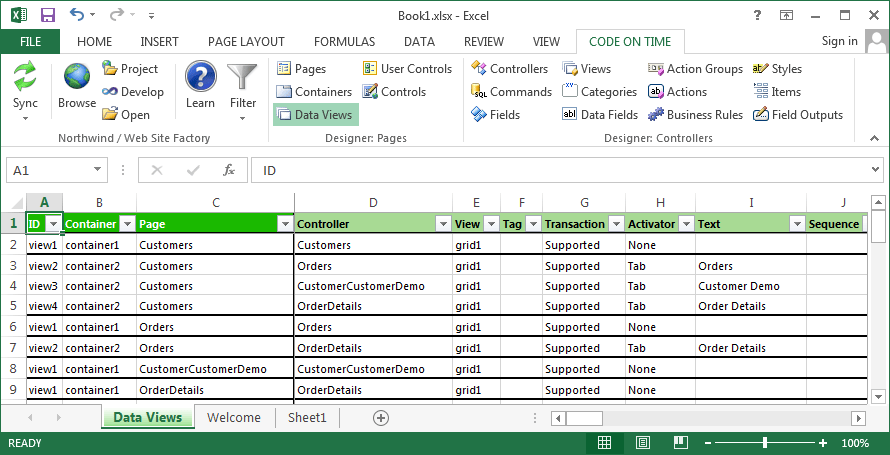Open the FILE tab
The width and height of the screenshot is (890, 455).
pyautogui.click(x=30, y=41)
